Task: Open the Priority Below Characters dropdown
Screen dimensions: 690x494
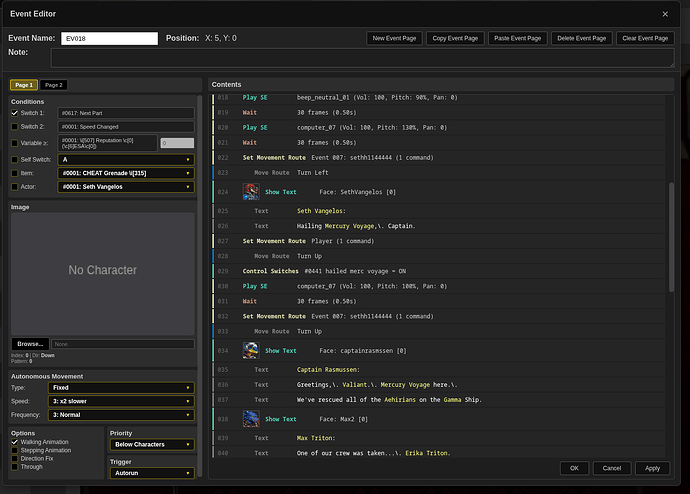Action: (x=152, y=445)
